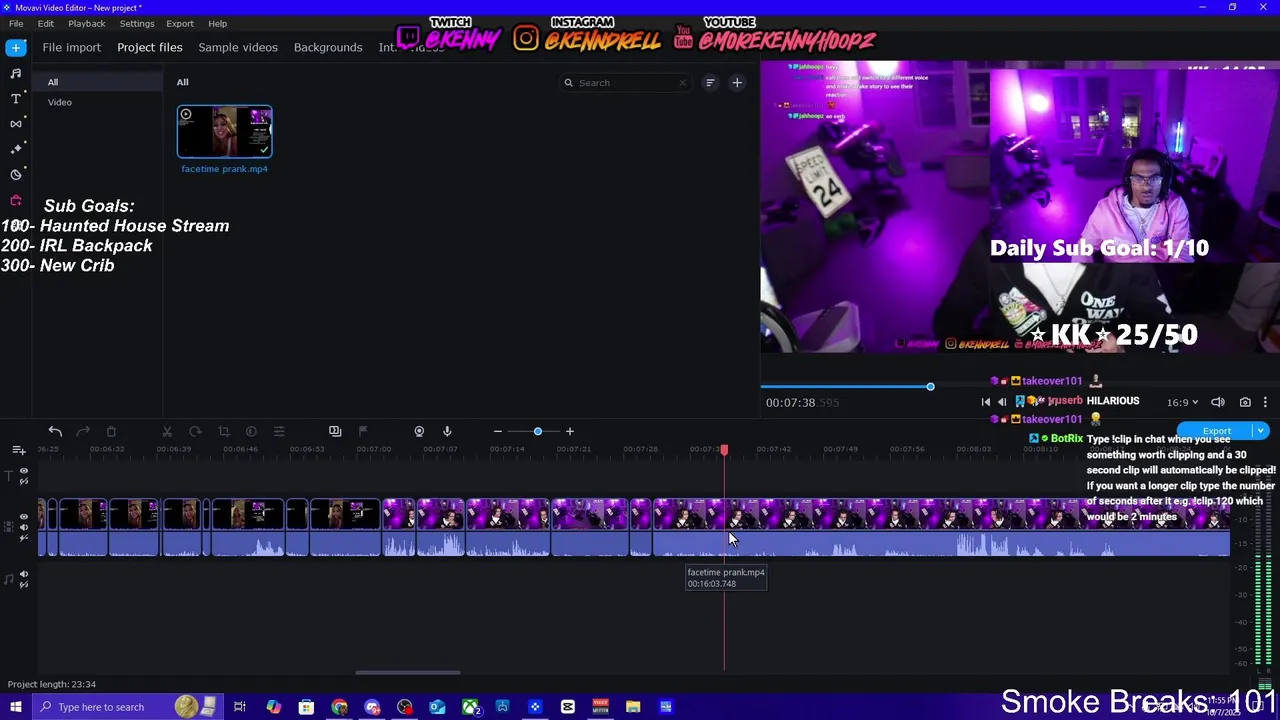Click the blue Export button
The image size is (1280, 720).
1214,431
